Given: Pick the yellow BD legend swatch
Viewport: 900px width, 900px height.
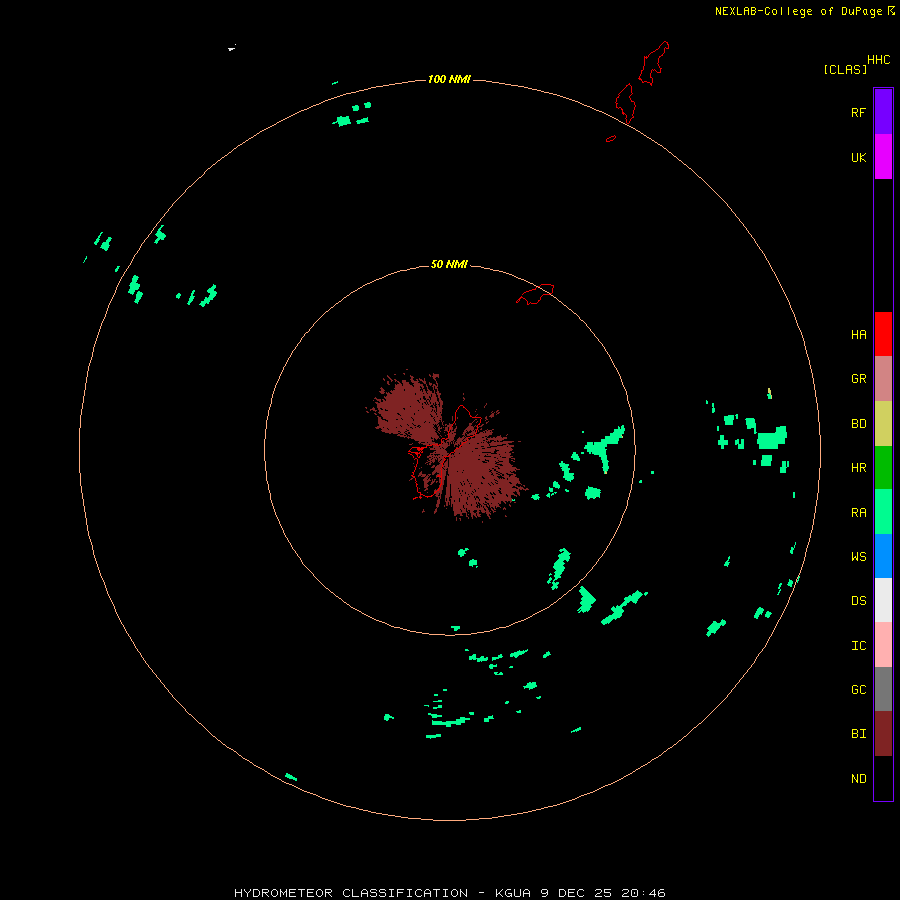Looking at the screenshot, I should pos(883,424).
